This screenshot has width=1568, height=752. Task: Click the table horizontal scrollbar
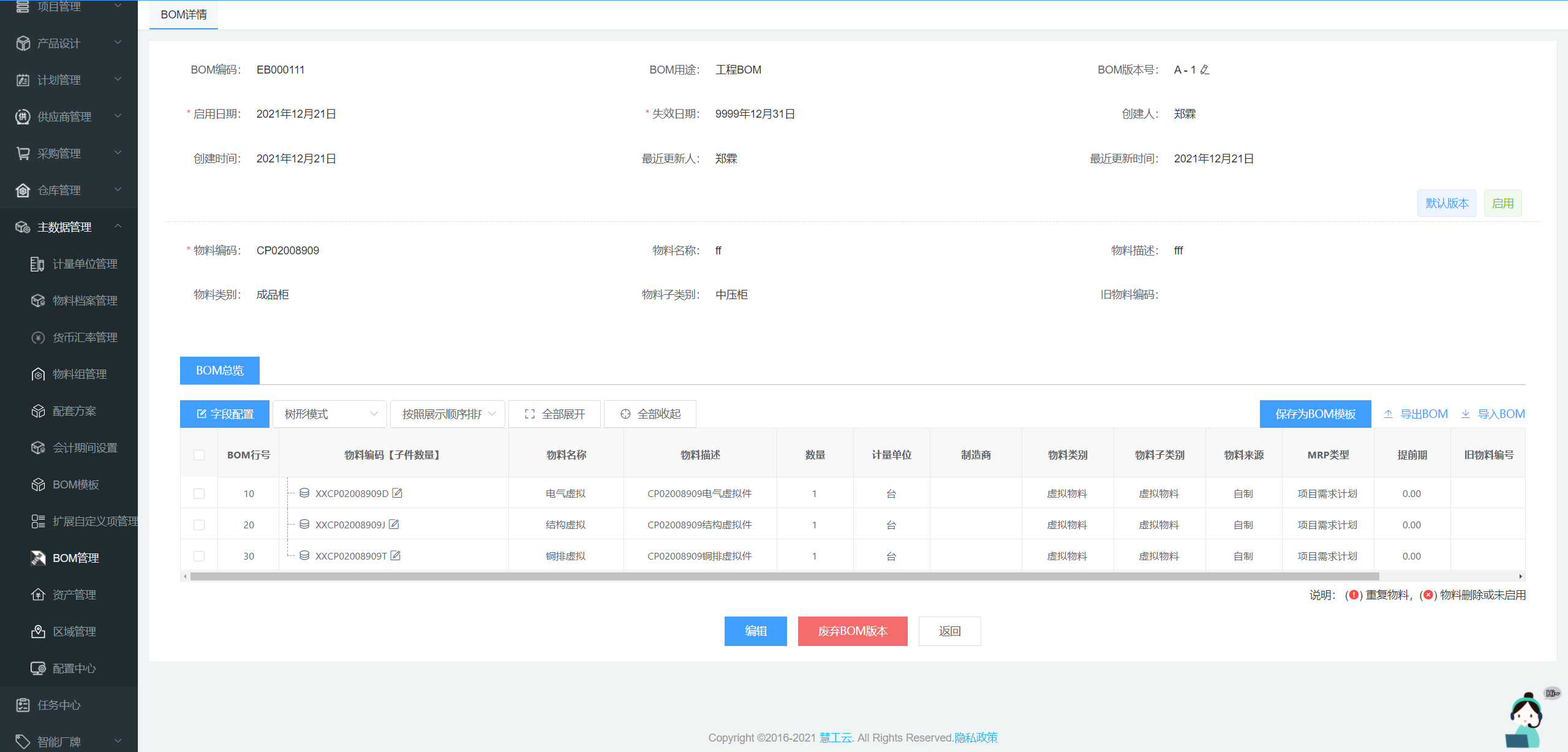(x=784, y=577)
